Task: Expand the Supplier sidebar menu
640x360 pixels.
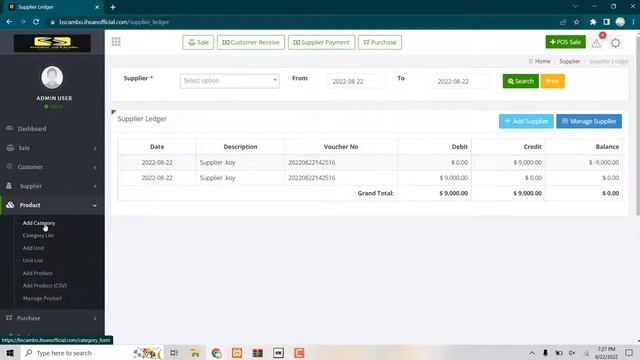Action: 95,186
